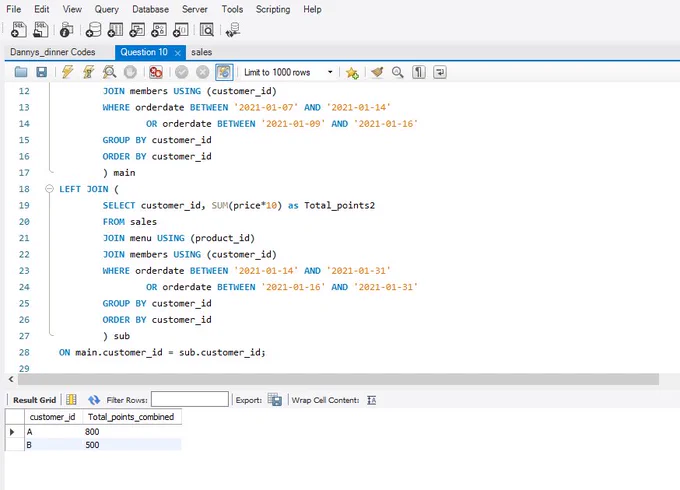Close the Question 10 tab
The image size is (680, 490).
[177, 53]
